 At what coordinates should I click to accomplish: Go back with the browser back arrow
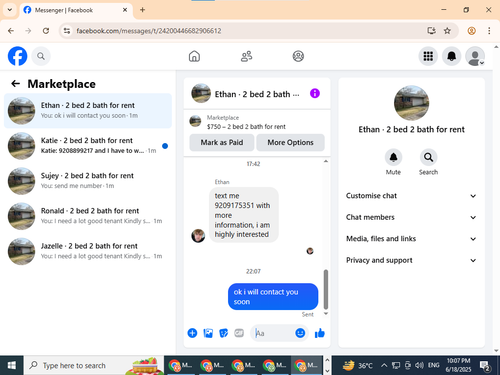click(11, 31)
